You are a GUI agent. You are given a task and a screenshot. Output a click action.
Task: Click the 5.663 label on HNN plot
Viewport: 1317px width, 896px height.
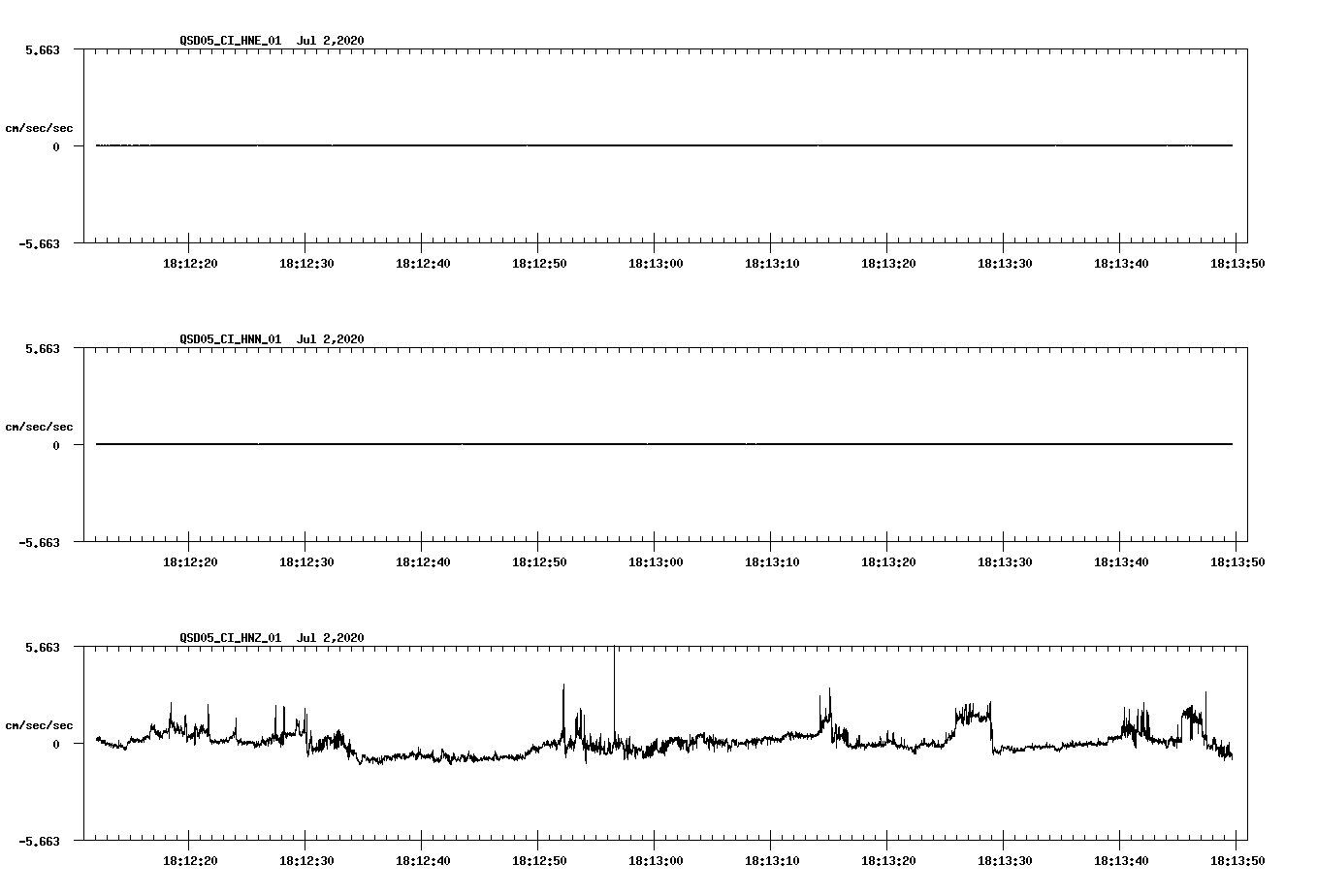pyautogui.click(x=43, y=348)
